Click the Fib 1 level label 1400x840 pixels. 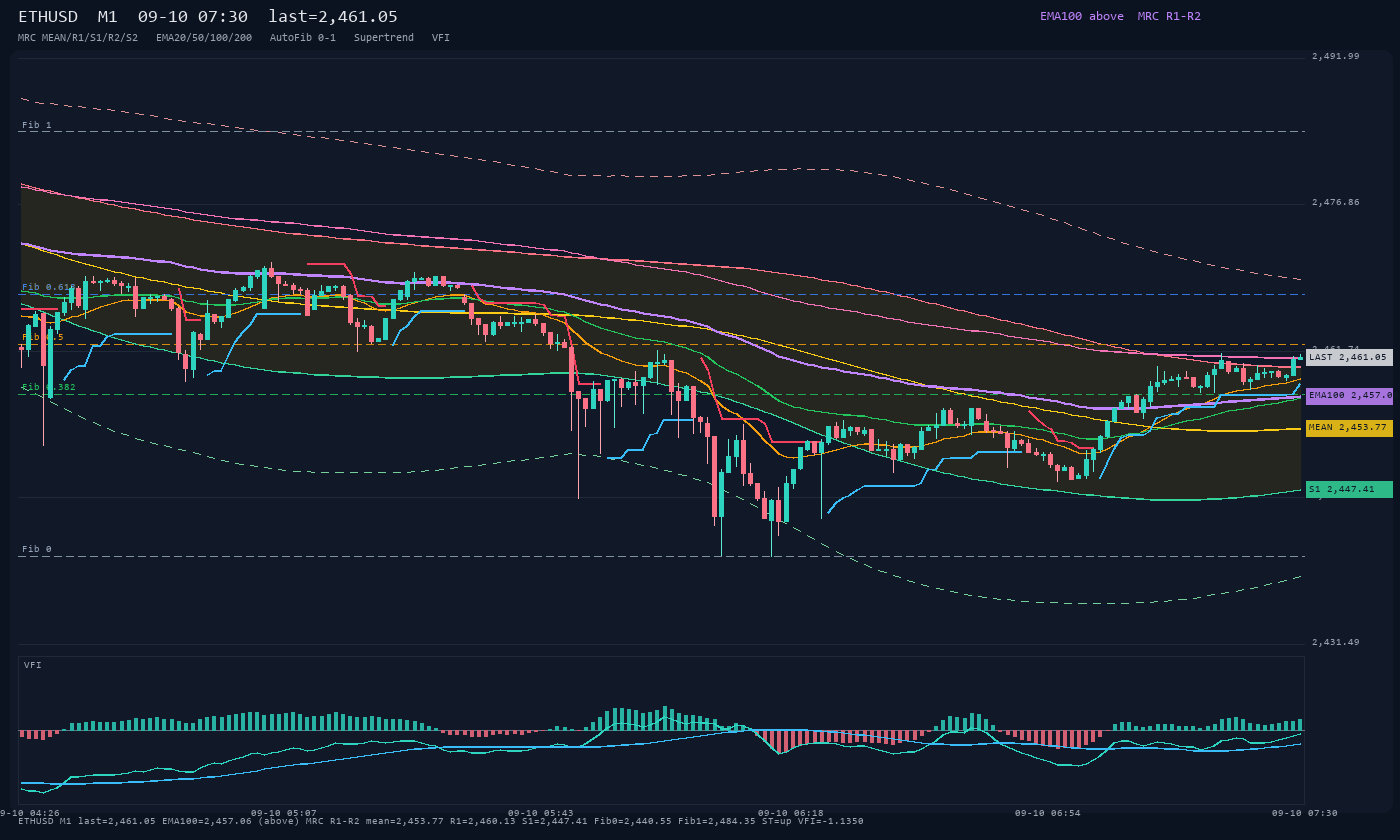click(x=37, y=125)
